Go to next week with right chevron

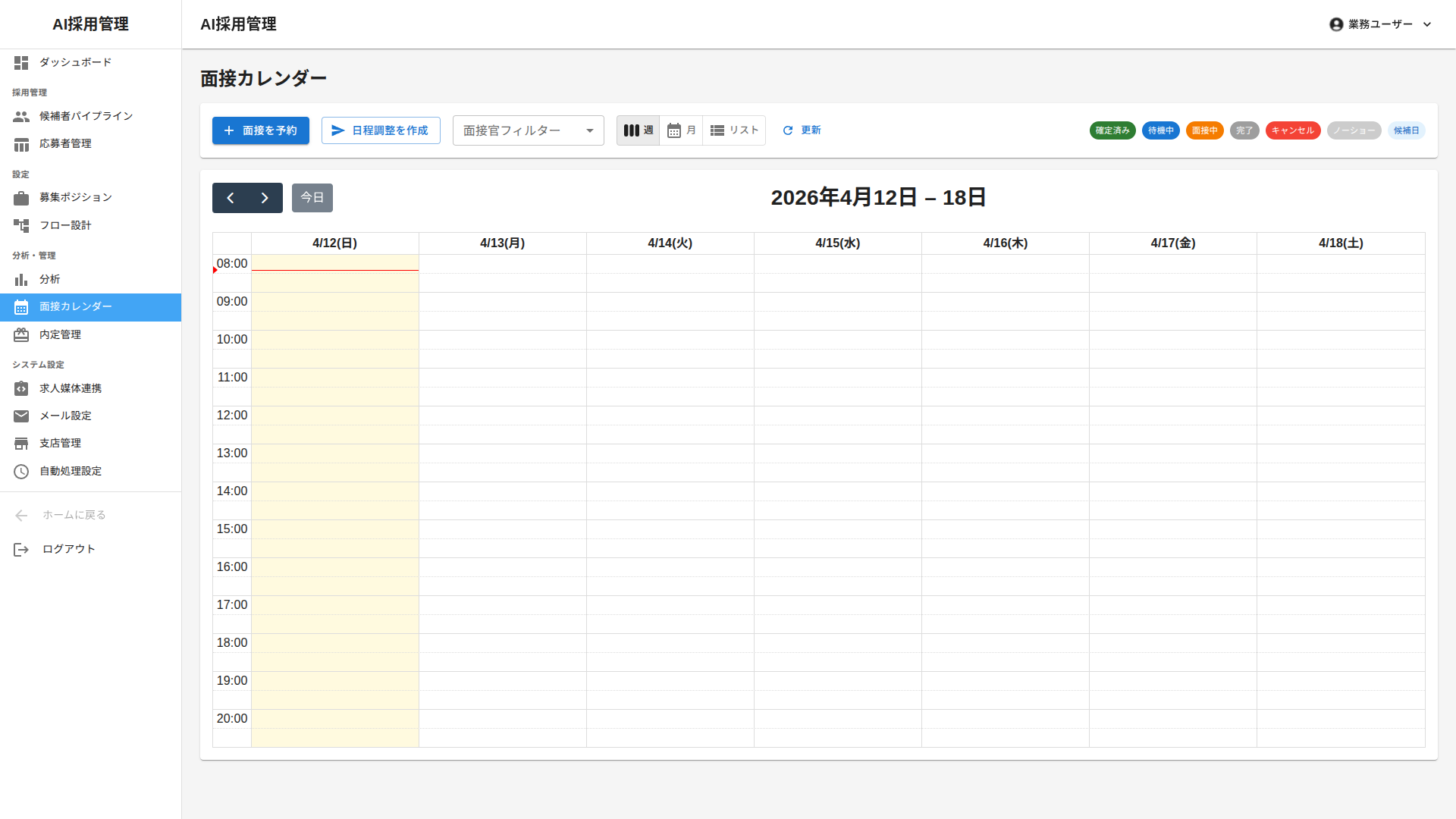click(265, 198)
